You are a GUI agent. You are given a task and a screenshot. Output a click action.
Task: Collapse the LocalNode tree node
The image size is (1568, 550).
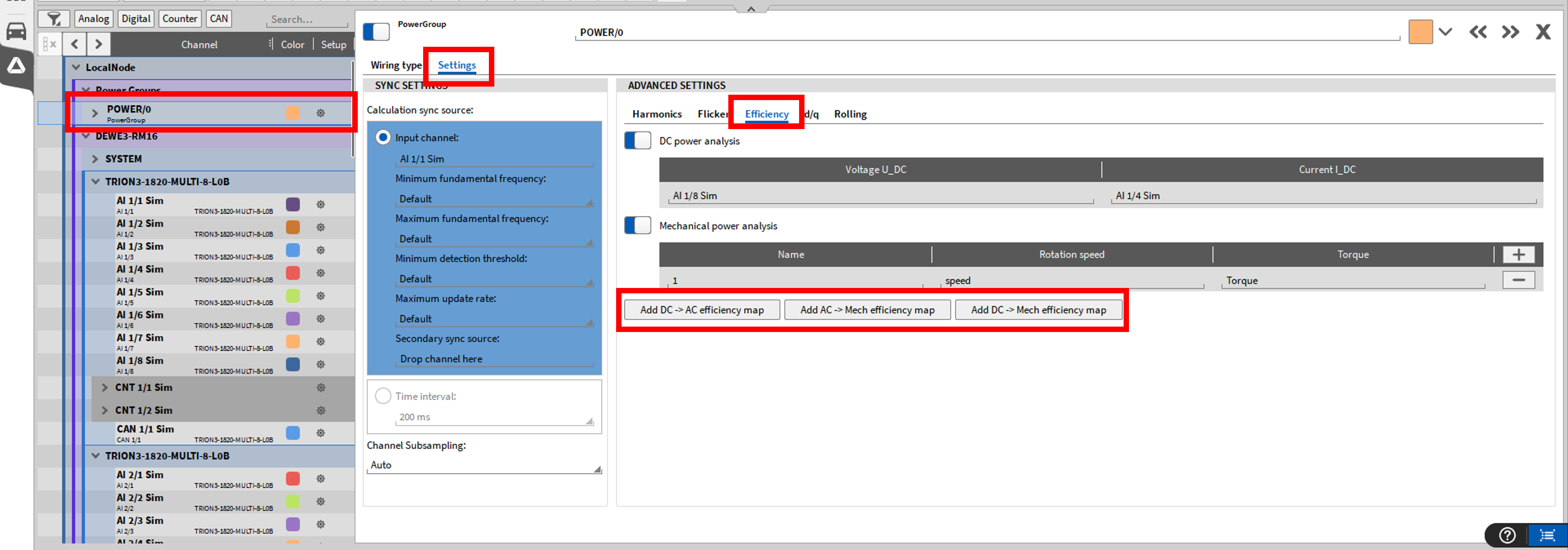coord(76,68)
